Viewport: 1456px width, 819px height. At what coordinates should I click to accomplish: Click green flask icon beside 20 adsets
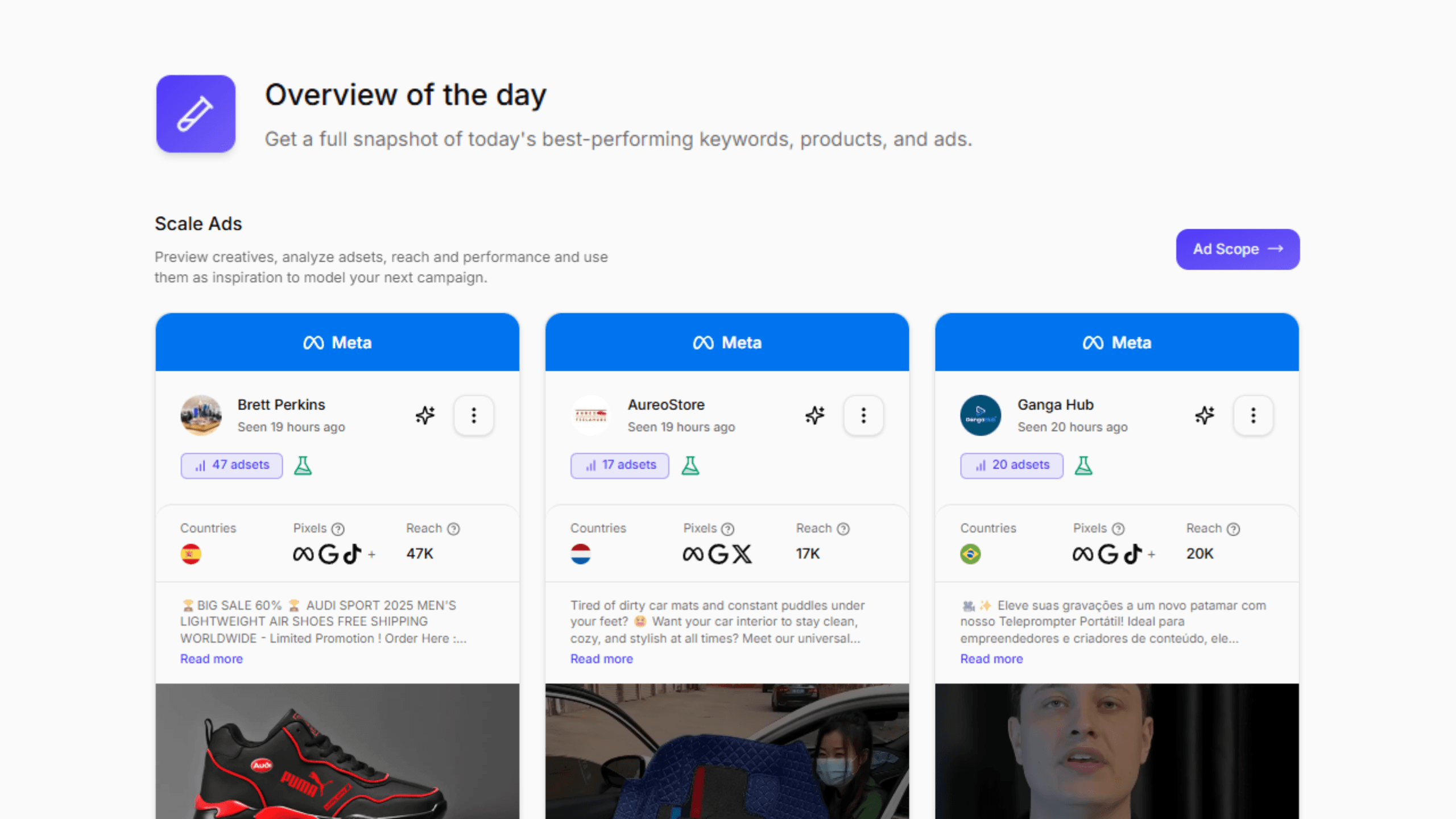[x=1083, y=465]
